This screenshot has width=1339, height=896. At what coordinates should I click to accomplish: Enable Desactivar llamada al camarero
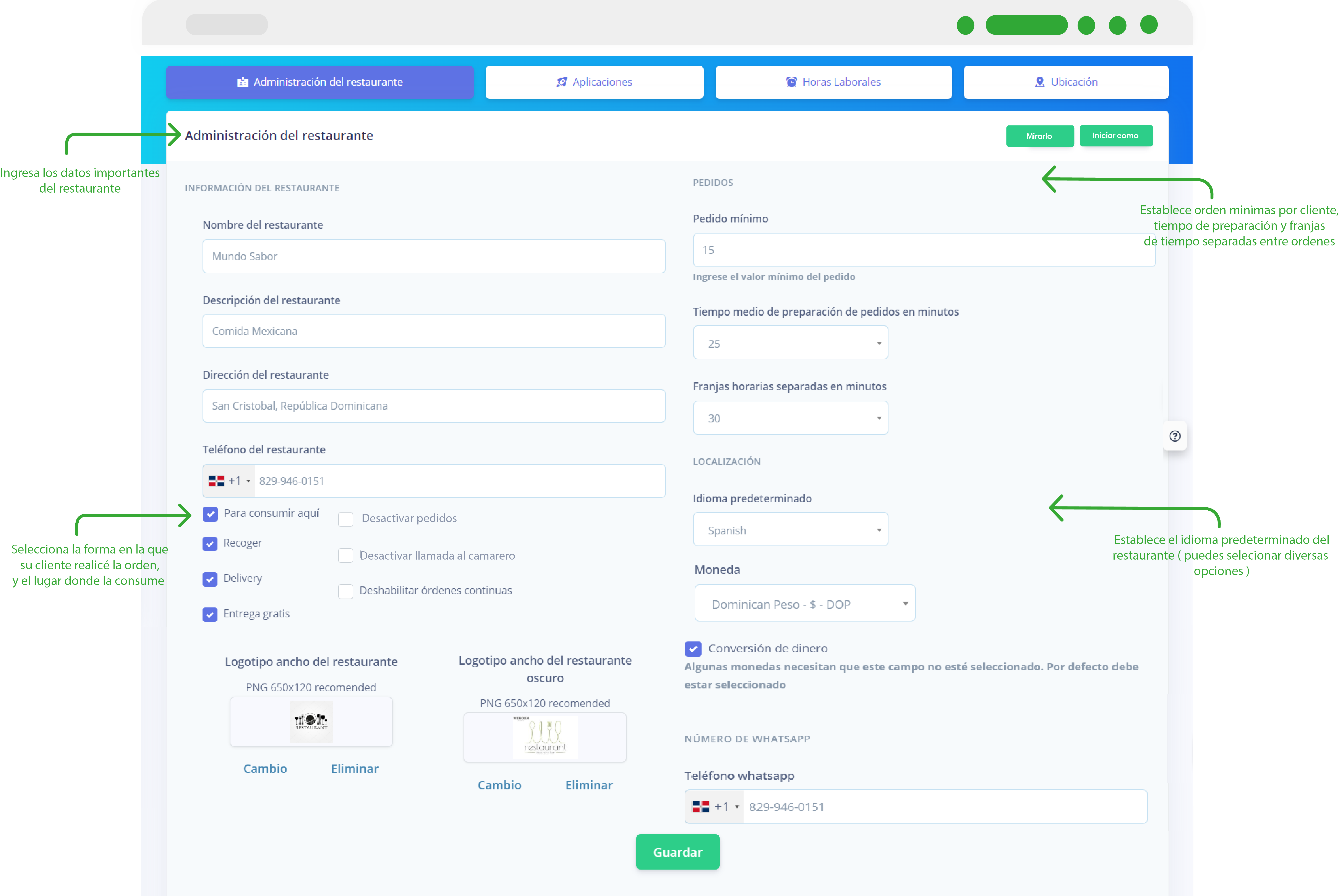click(346, 555)
